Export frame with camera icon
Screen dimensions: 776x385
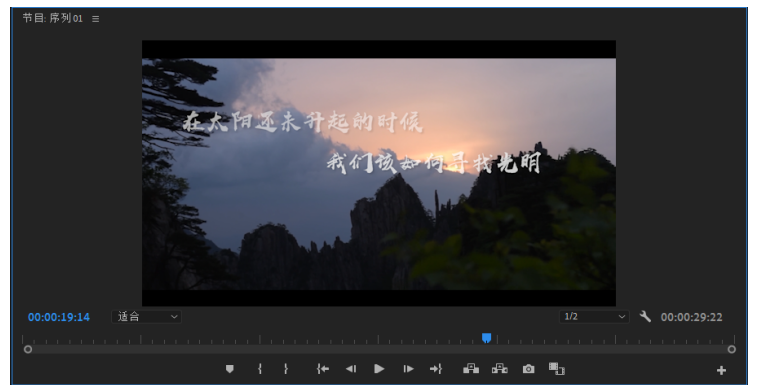529,369
